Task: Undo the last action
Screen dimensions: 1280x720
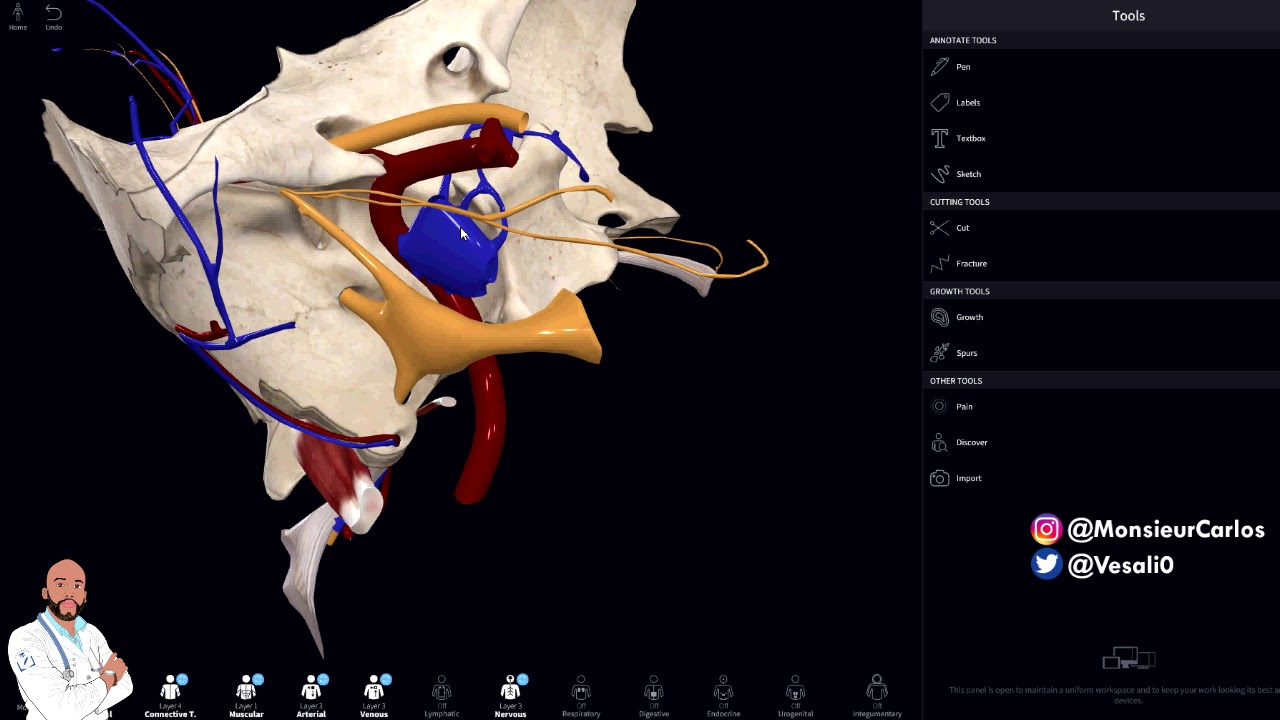Action: click(53, 17)
